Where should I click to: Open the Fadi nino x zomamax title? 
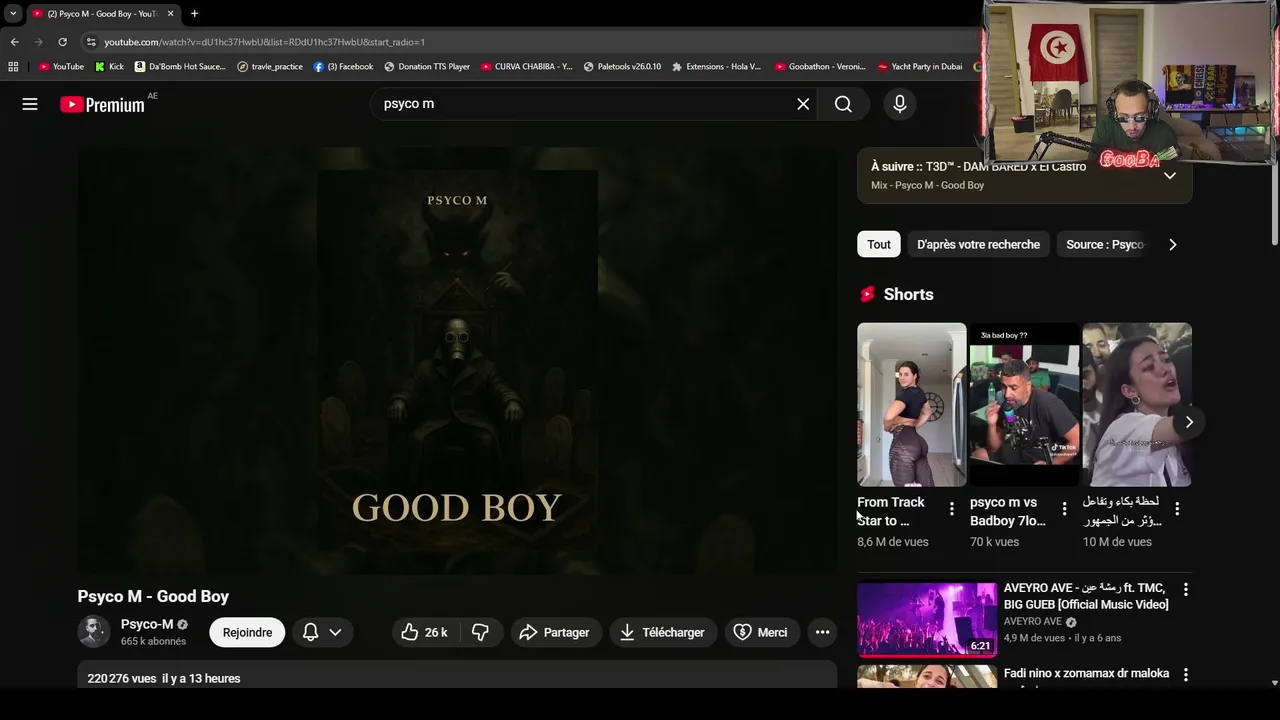tap(1086, 674)
